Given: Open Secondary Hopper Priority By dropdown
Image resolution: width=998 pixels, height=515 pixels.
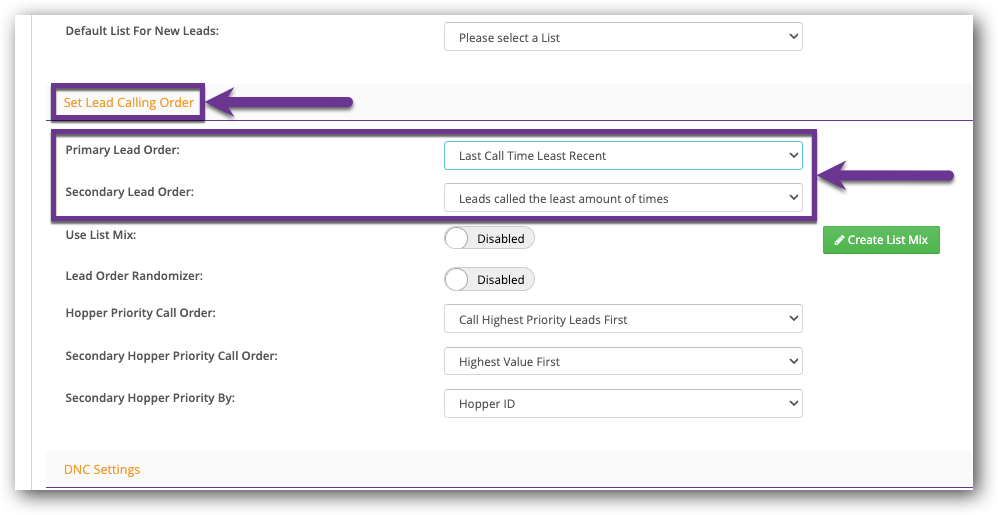Looking at the screenshot, I should coord(622,403).
